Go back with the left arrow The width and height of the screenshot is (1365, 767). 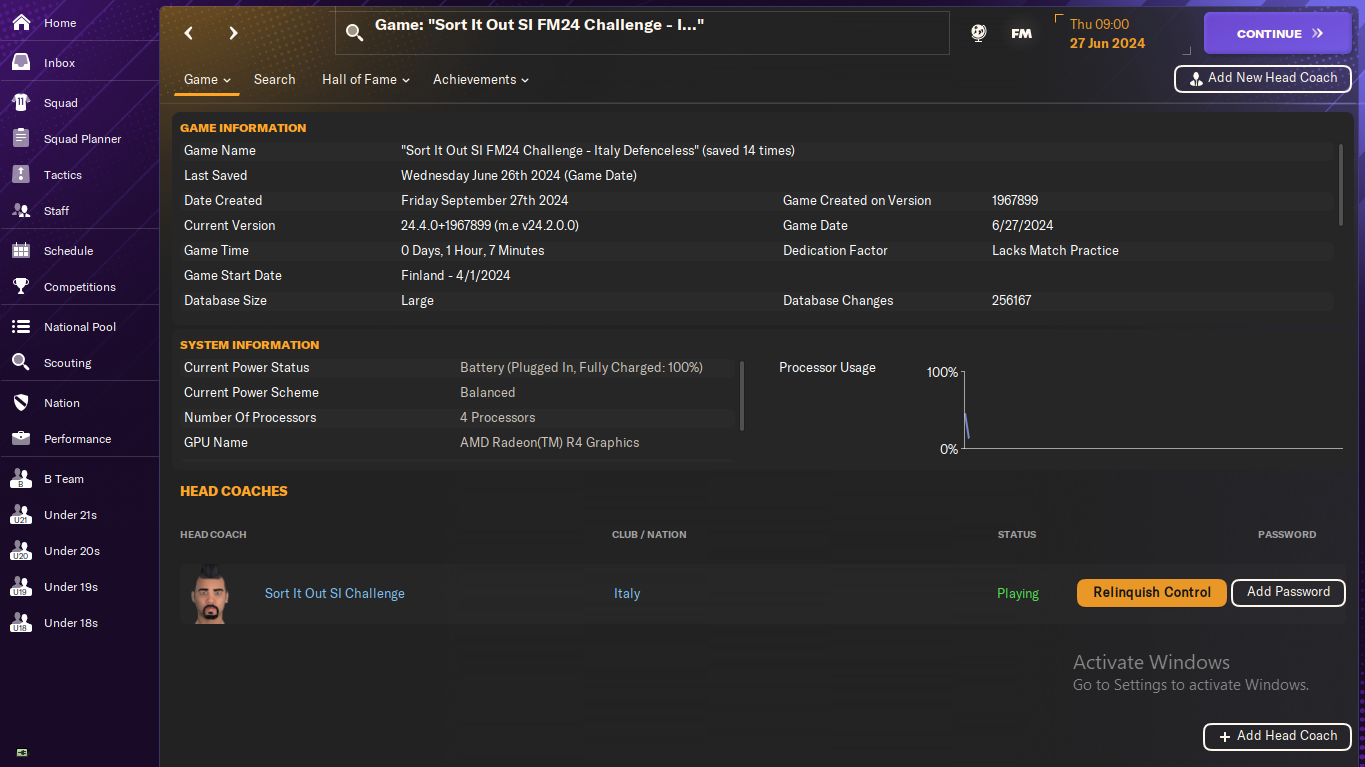pos(188,33)
